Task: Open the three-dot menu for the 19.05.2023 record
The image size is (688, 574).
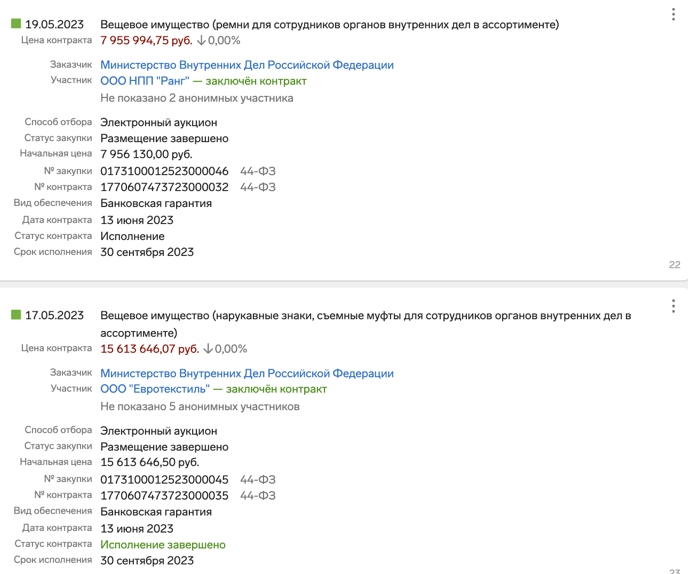Action: [x=673, y=14]
